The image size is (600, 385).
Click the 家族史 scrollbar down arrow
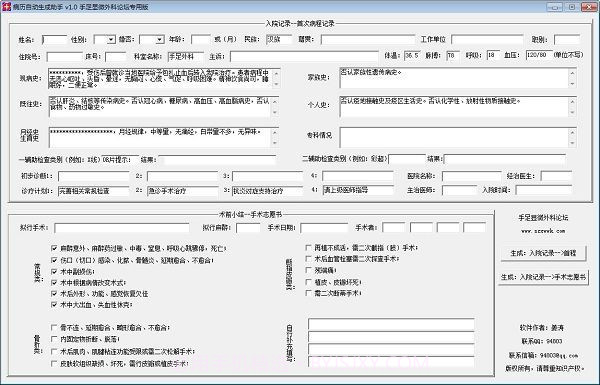[572, 83]
